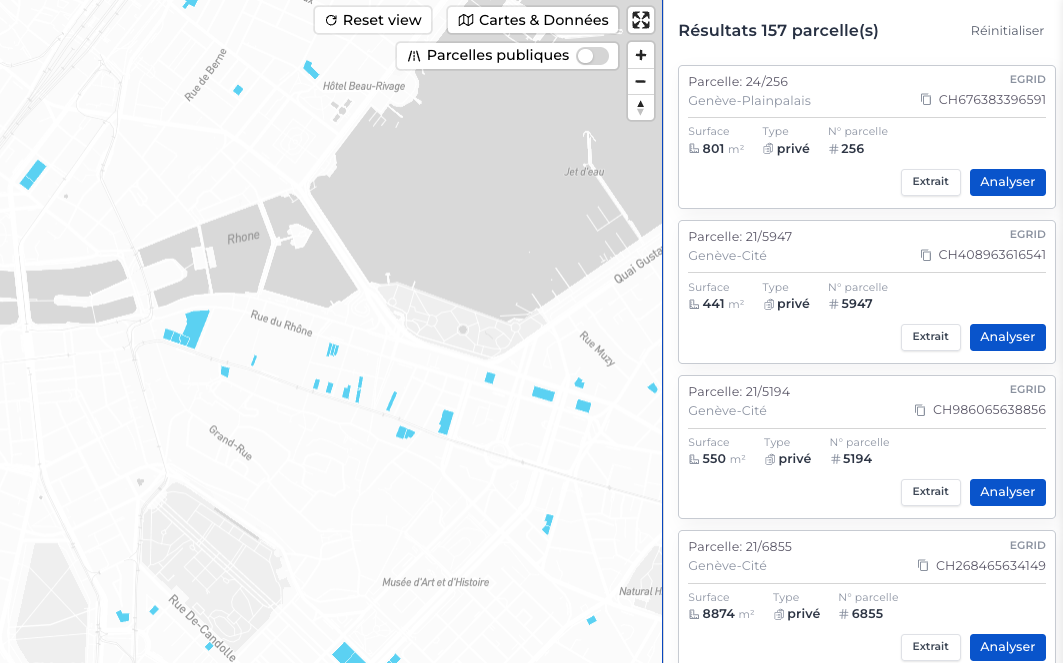Select the Parcelle 21/5947 result card title

coord(740,237)
